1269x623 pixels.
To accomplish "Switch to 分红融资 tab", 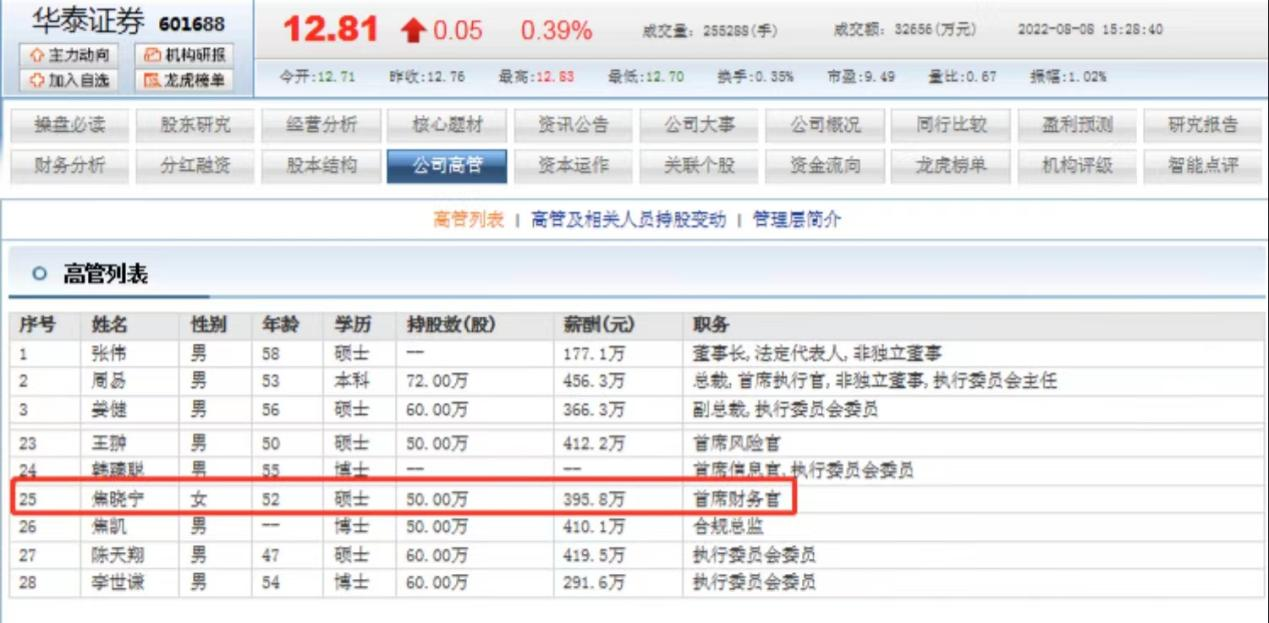I will coord(196,166).
